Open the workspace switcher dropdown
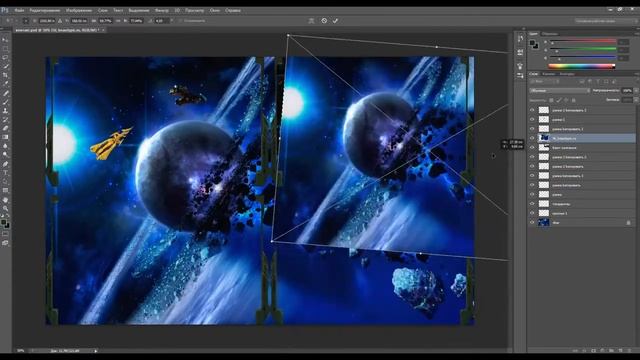This screenshot has height=360, width=640. click(x=606, y=20)
